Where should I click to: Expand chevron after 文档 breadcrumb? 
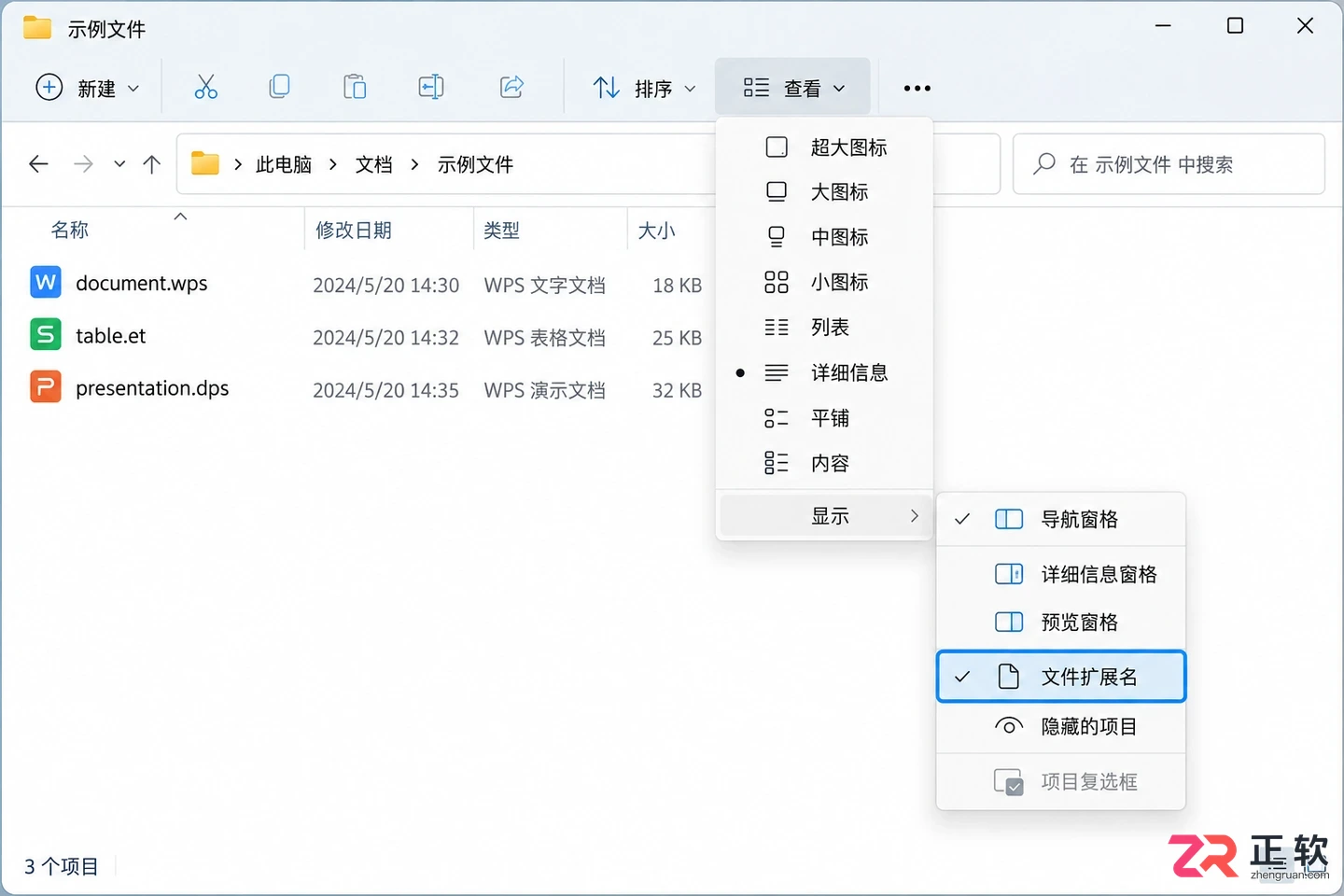(x=415, y=164)
